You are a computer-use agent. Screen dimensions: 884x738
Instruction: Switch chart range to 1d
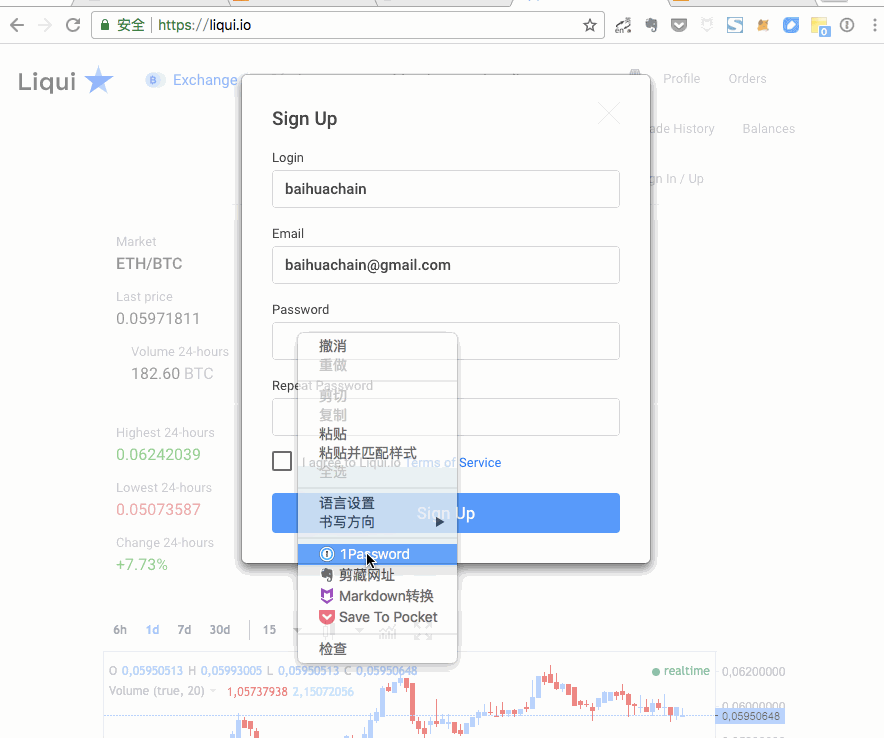(x=152, y=630)
